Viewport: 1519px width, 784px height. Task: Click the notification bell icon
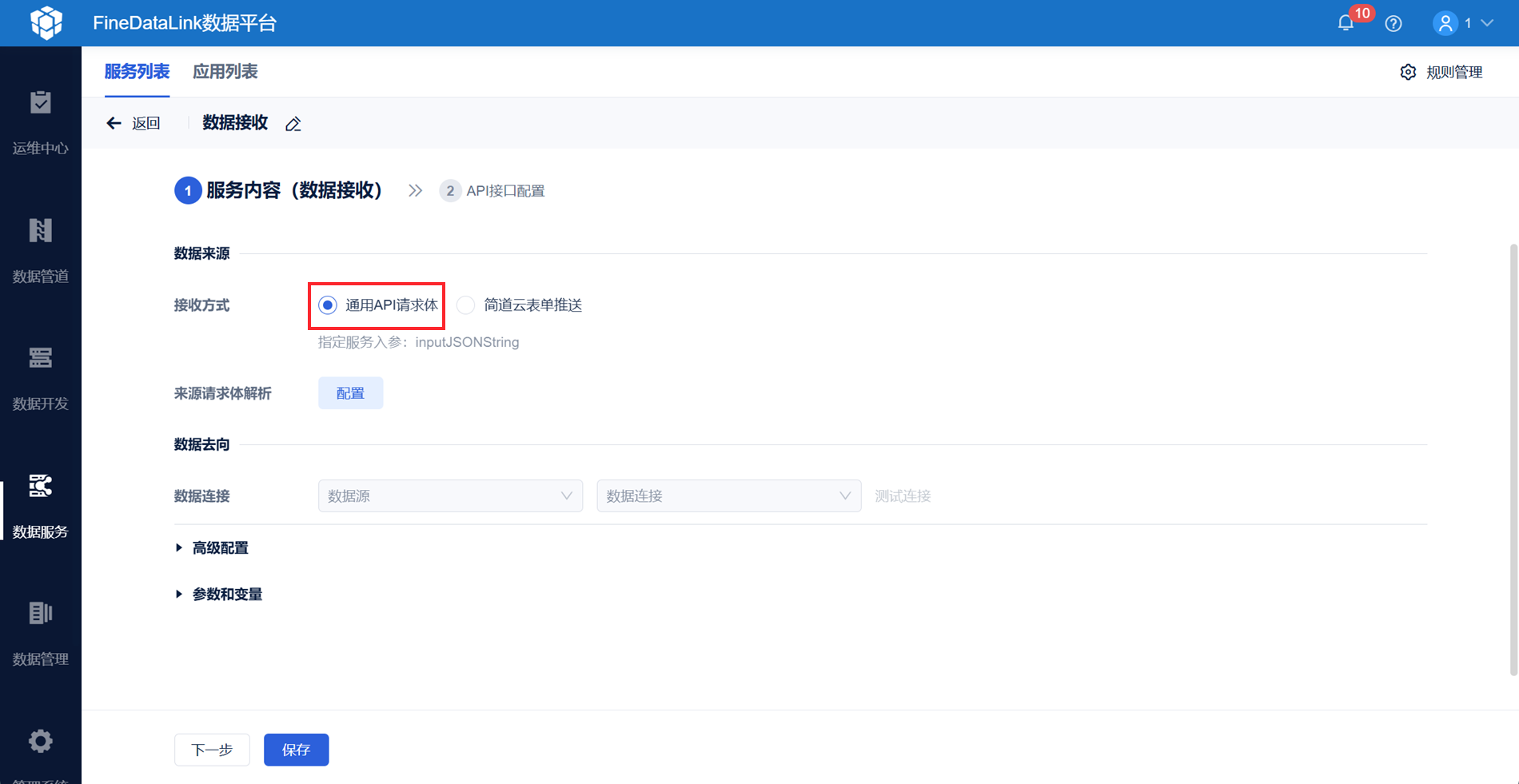(1346, 23)
